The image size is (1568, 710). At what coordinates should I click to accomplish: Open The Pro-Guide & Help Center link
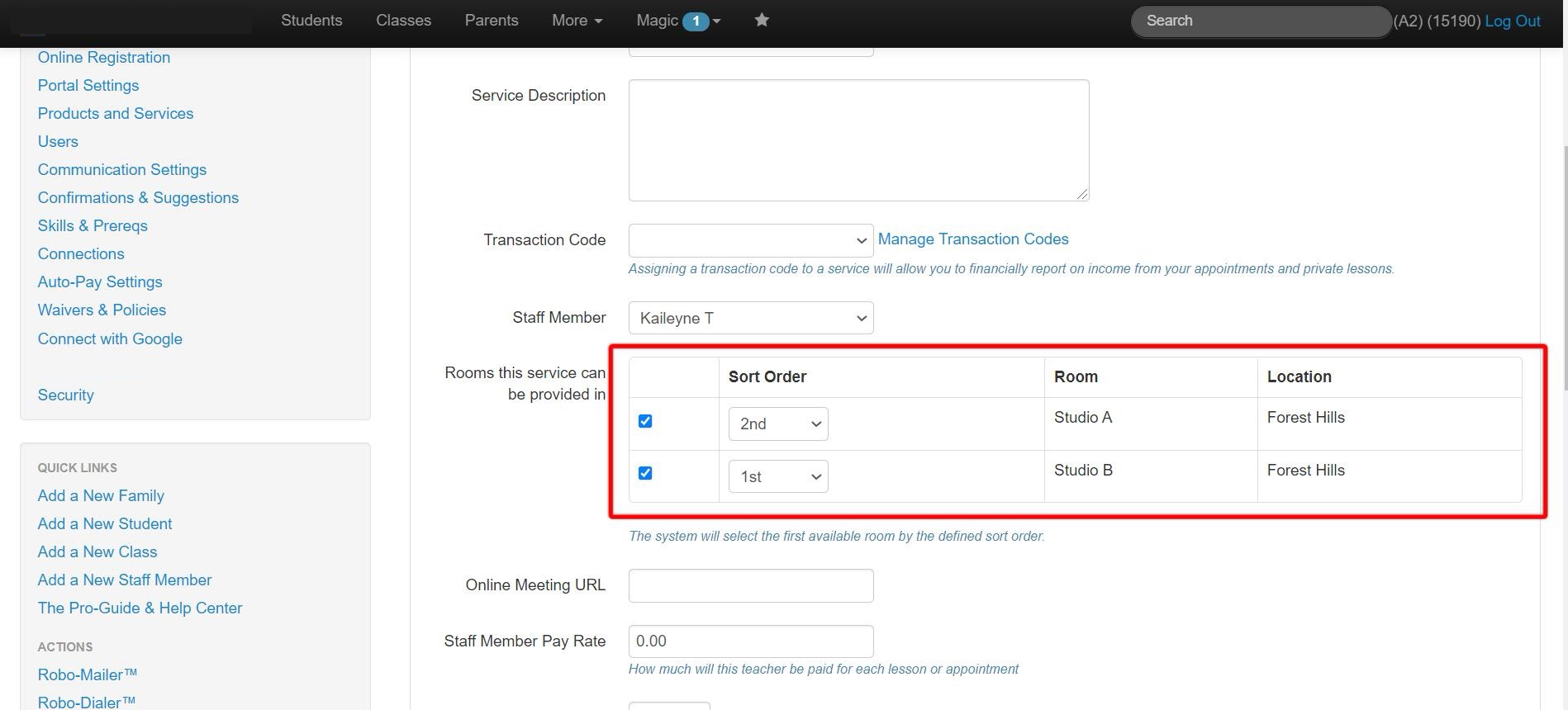(140, 608)
